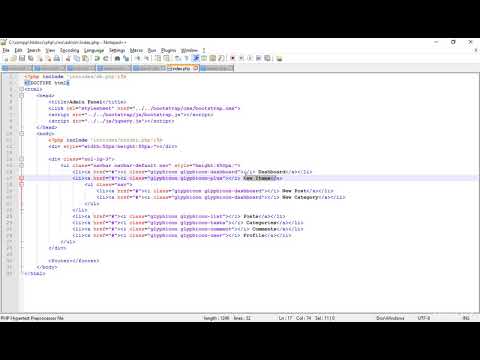
Task: Toggle Show All Characters
Action: 186,58
